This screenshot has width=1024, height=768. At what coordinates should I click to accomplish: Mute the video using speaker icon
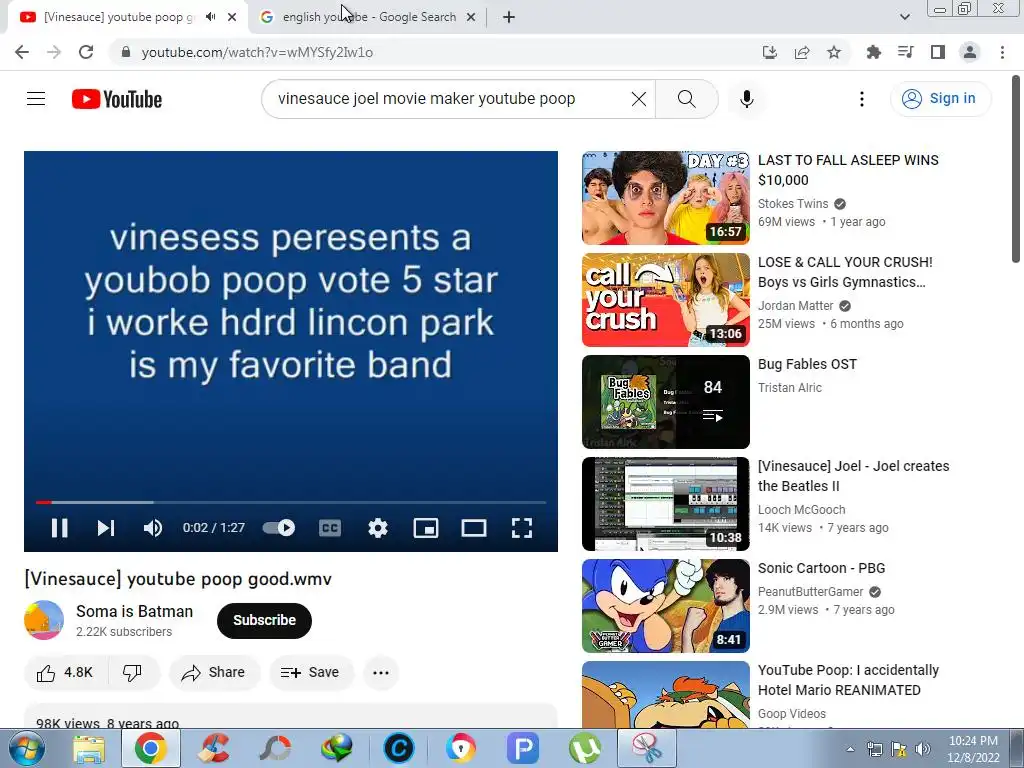tap(153, 528)
